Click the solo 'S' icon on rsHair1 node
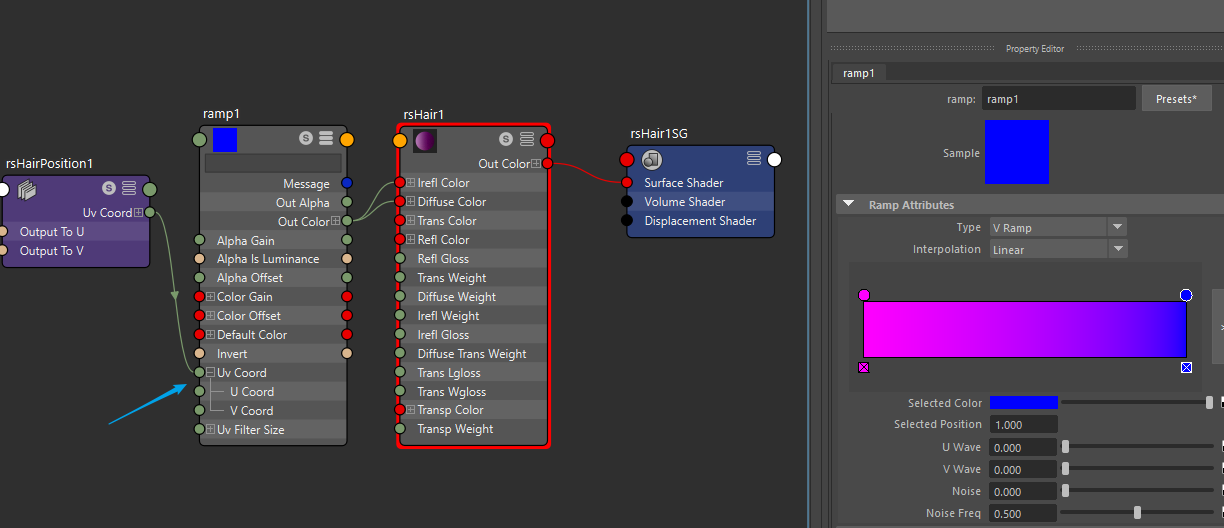 506,139
